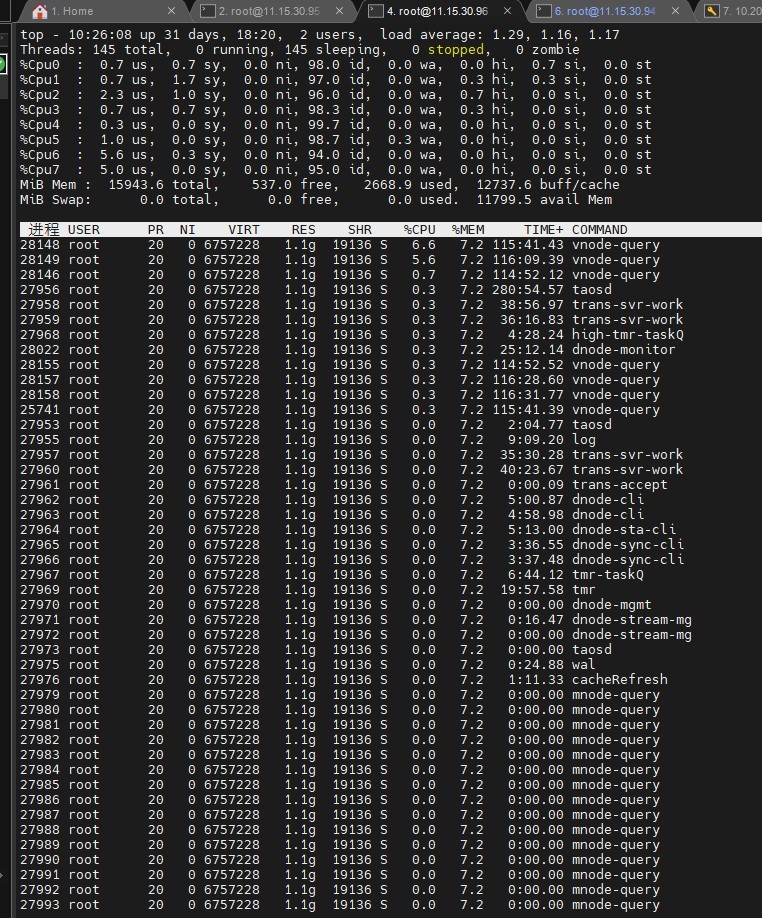Click the terminal icon on active tab 4
Image resolution: width=762 pixels, height=918 pixels.
(375, 11)
